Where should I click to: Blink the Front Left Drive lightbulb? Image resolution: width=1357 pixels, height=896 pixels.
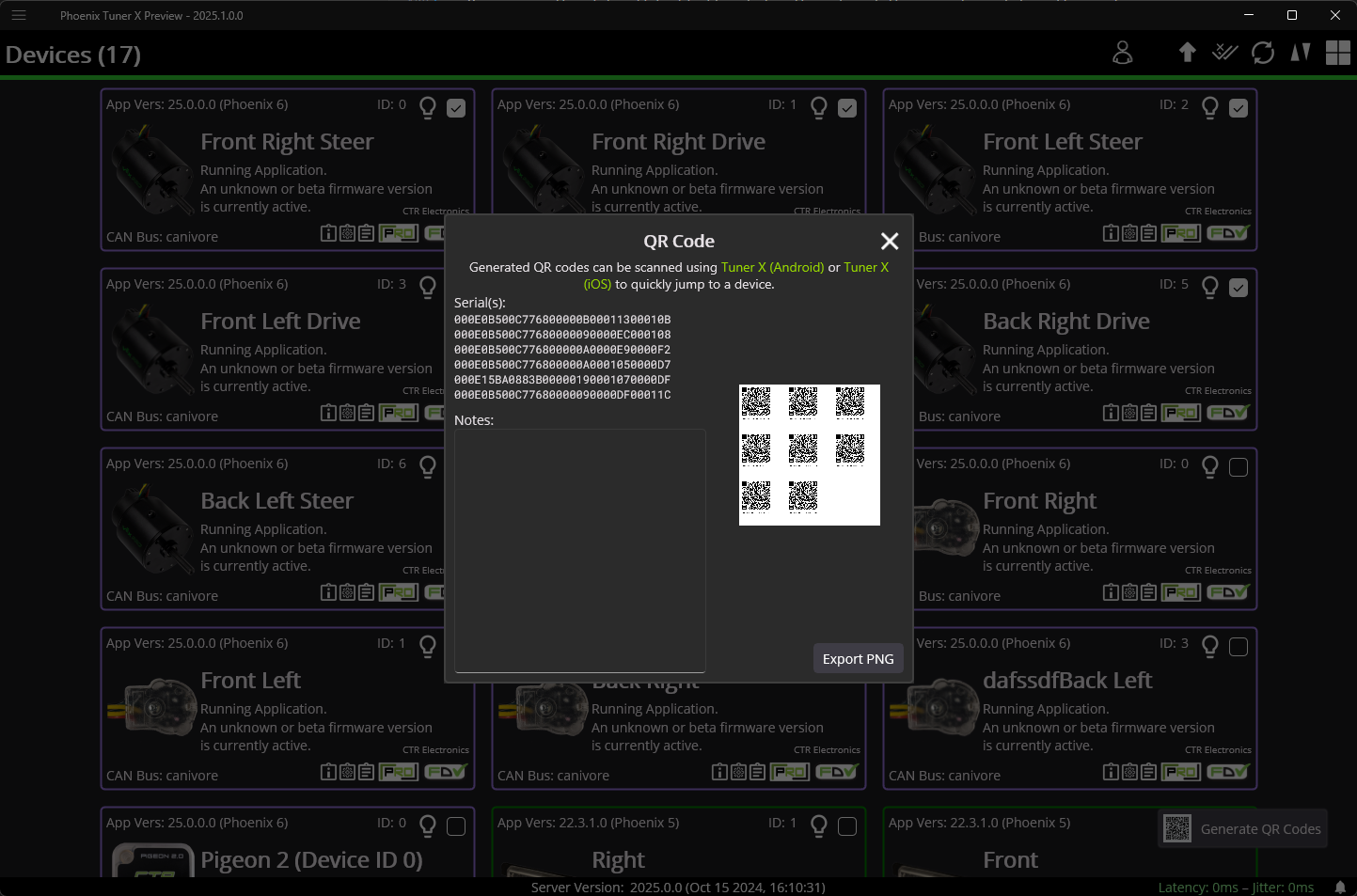(428, 287)
